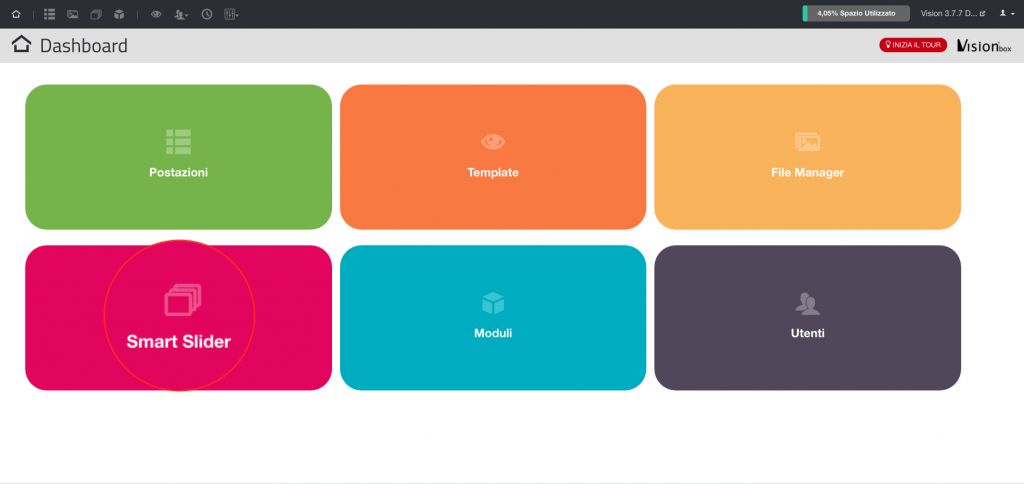Screen dimensions: 1024x484
Task: Open the yellow File Manager tile
Action: pyautogui.click(x=807, y=157)
